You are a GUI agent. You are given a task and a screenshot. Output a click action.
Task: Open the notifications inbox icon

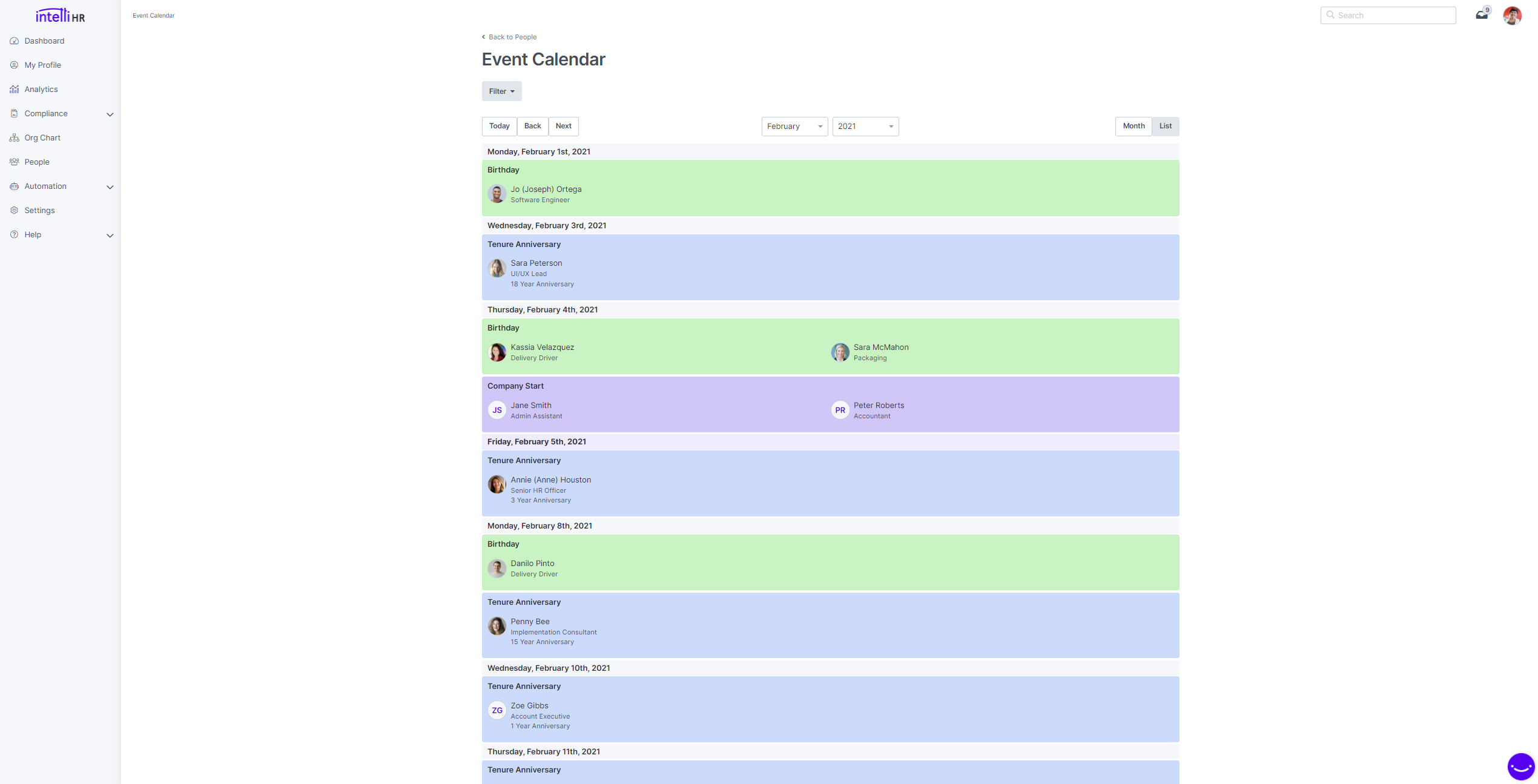pyautogui.click(x=1481, y=15)
